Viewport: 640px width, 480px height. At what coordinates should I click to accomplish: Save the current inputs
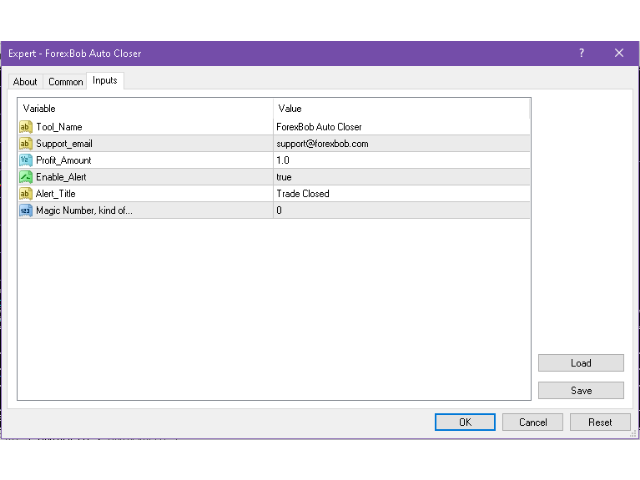[581, 390]
